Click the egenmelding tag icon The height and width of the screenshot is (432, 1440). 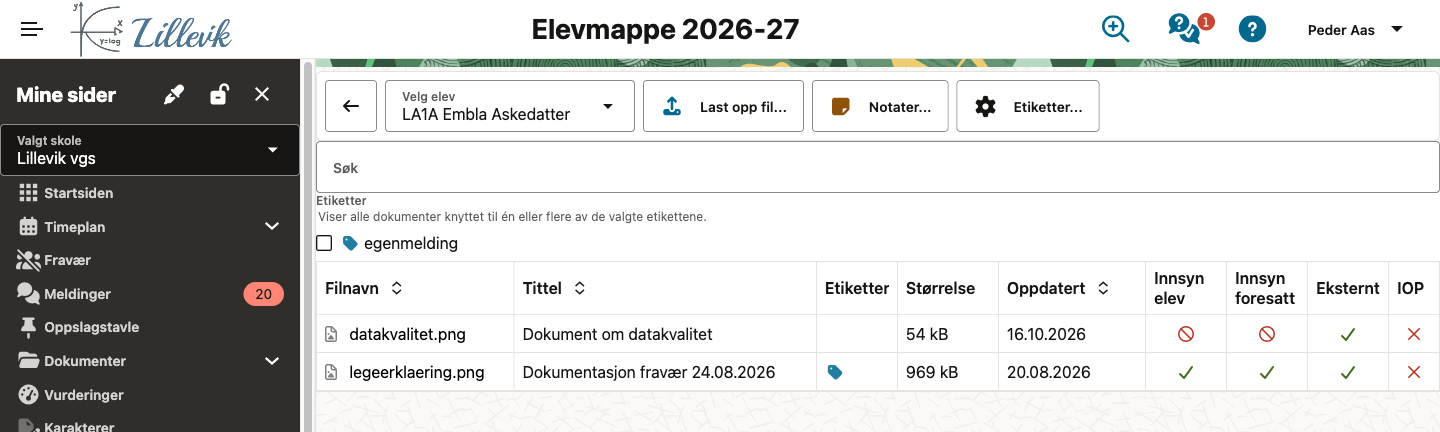coord(350,243)
